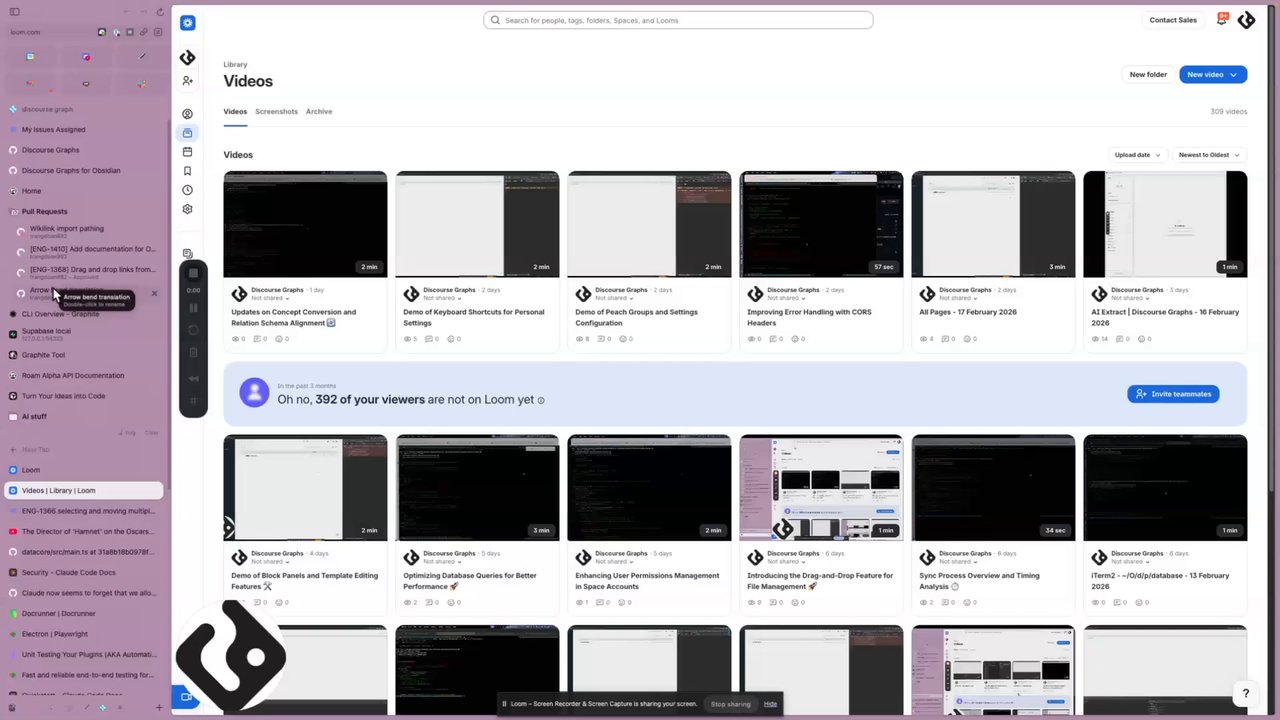
Task: Expand the AI stuff folder in browser sidebar
Action: 34,416
